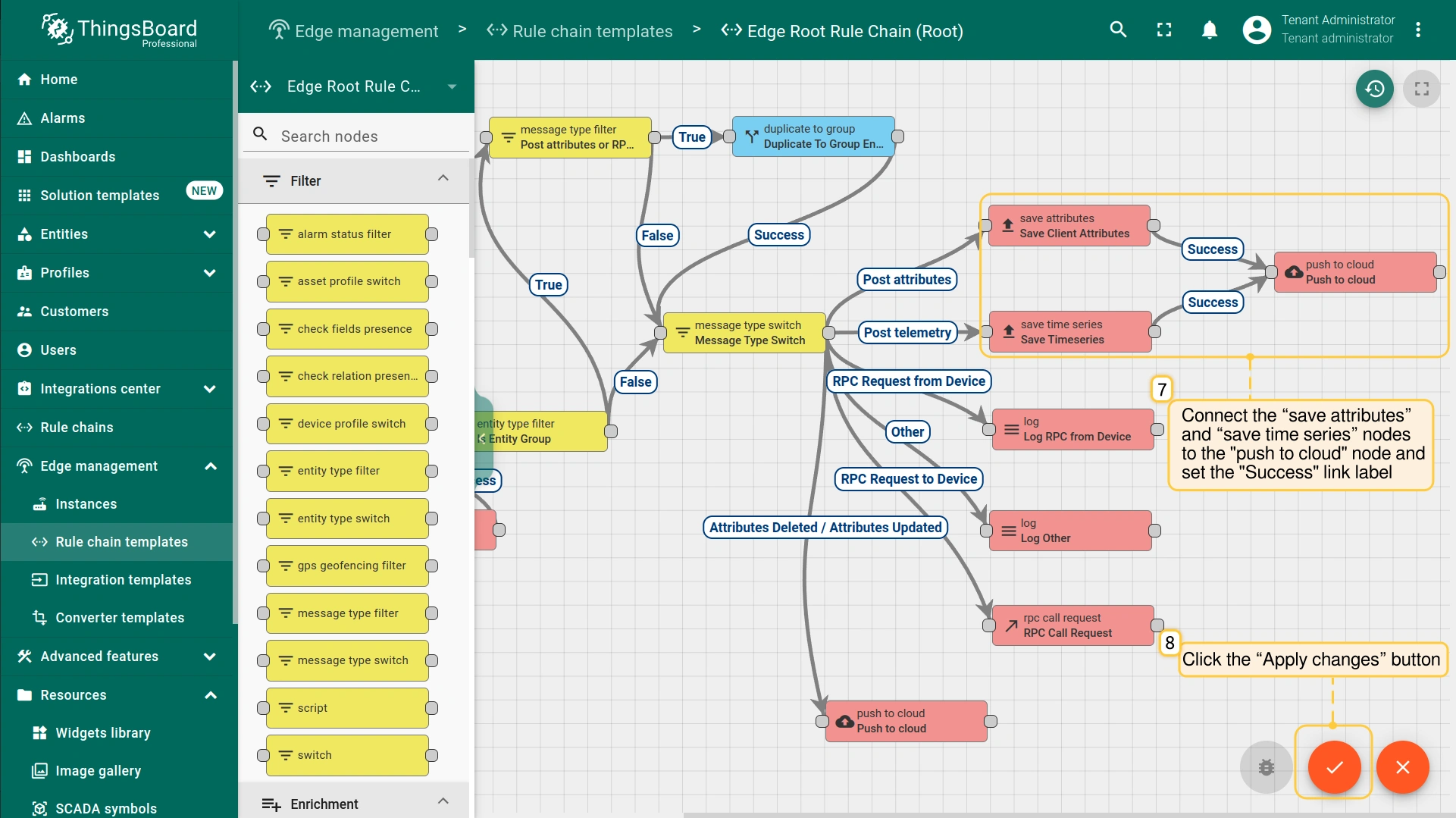
Task: Open the Edge Root Rule Chain dropdown
Action: [452, 86]
